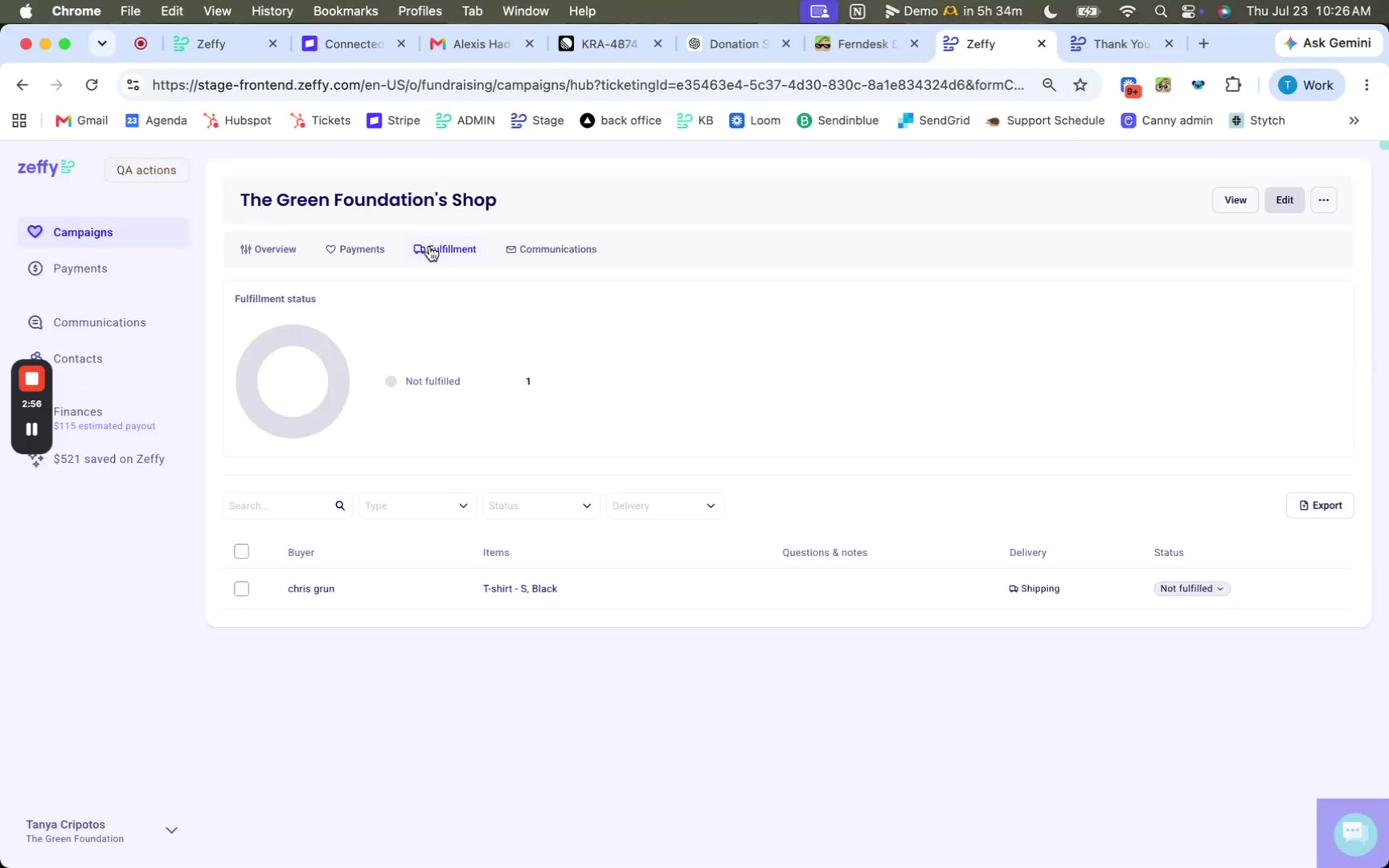This screenshot has height=868, width=1389.
Task: Go to Contacts in the sidebar
Action: click(77, 358)
